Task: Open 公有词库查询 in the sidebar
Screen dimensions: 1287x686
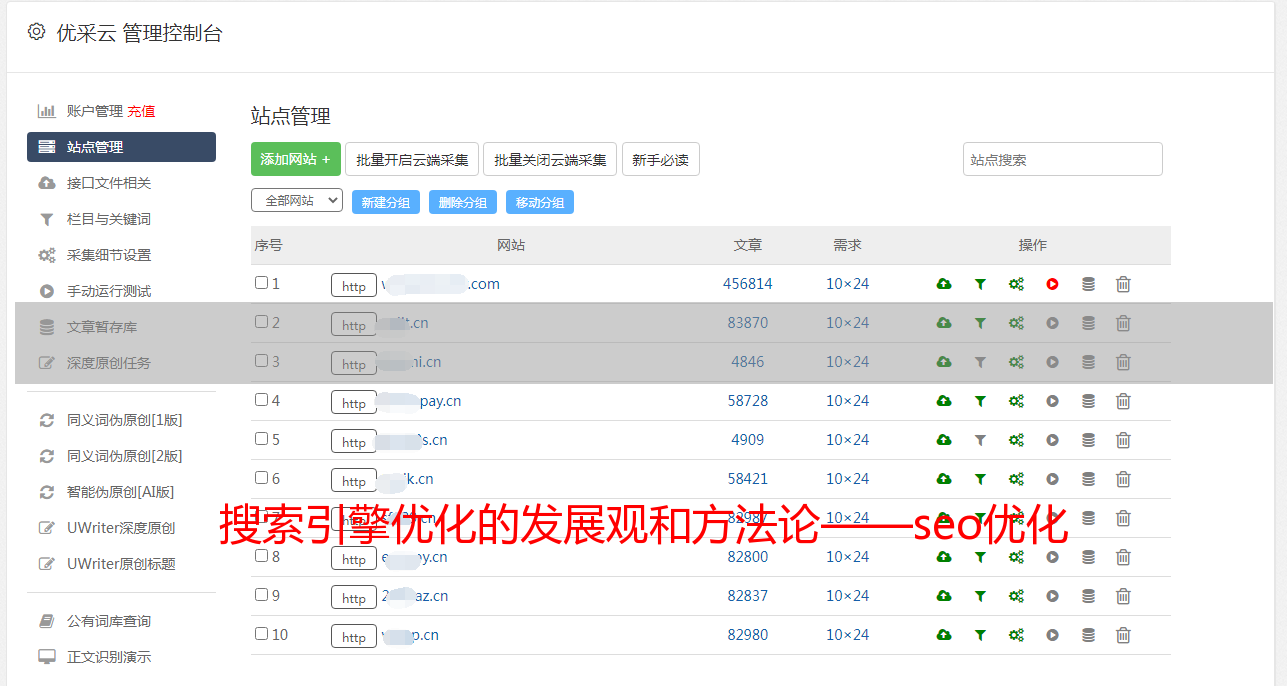Action: click(x=109, y=621)
